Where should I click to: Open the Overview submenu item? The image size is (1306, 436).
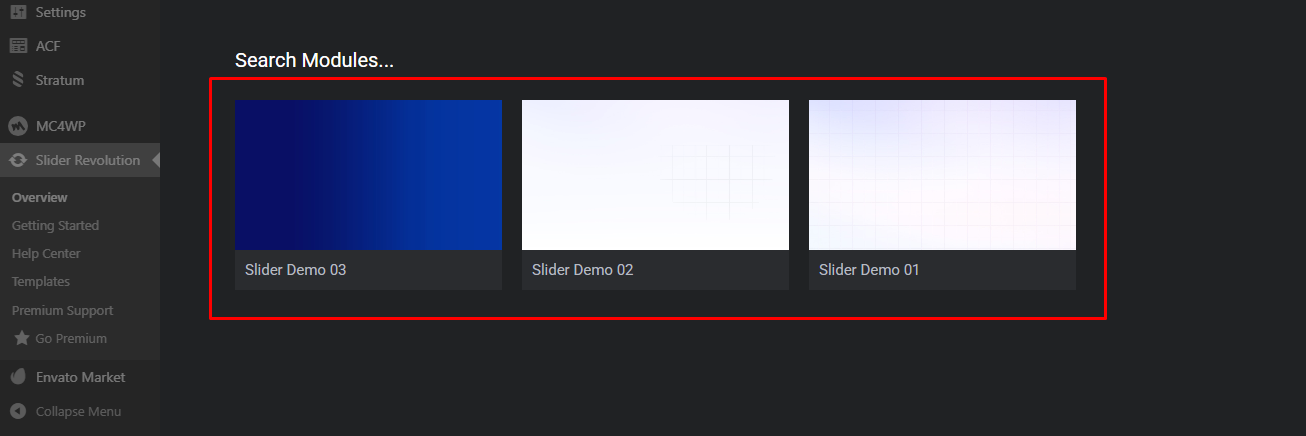coord(40,197)
